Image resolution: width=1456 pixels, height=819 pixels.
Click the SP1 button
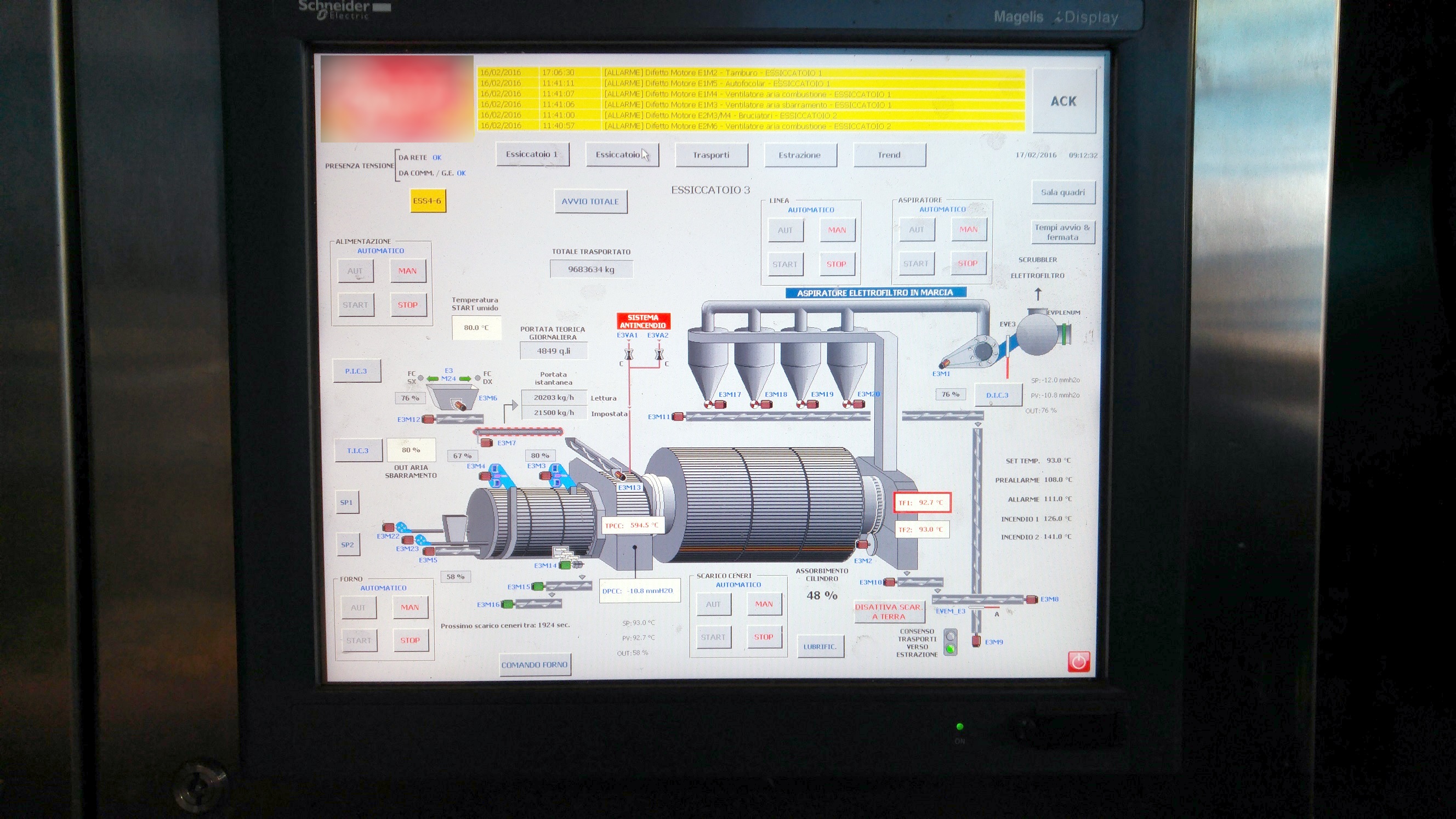347,503
